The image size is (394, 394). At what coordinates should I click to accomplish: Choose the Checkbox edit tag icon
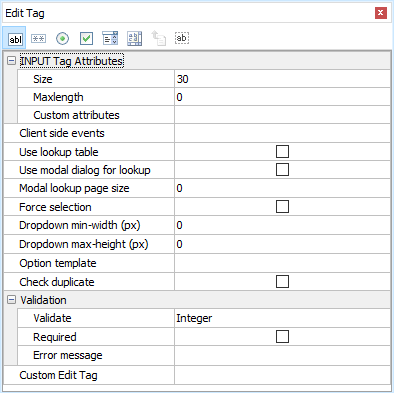pyautogui.click(x=86, y=39)
